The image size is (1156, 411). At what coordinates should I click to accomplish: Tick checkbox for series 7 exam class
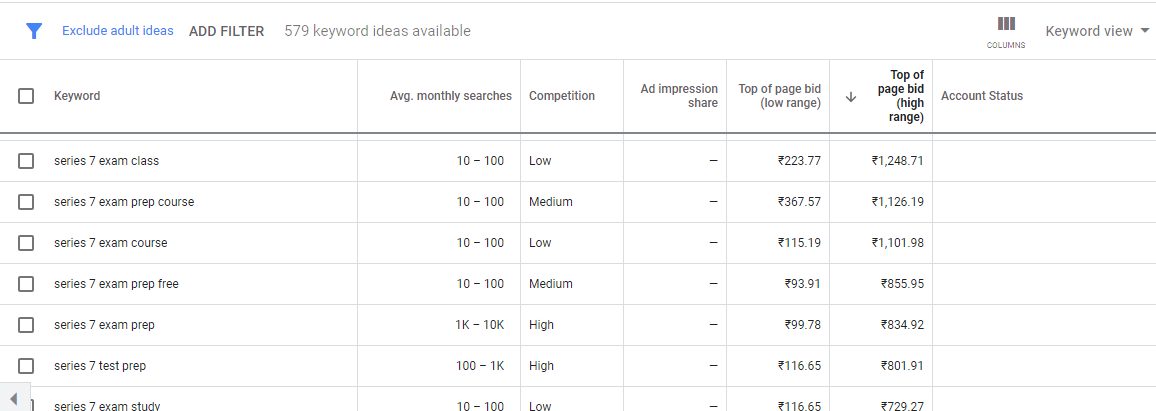point(26,161)
